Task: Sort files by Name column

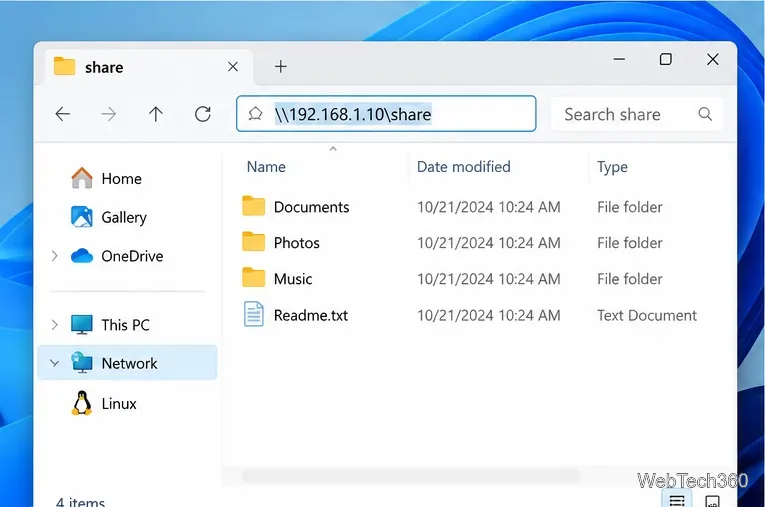Action: click(x=266, y=167)
